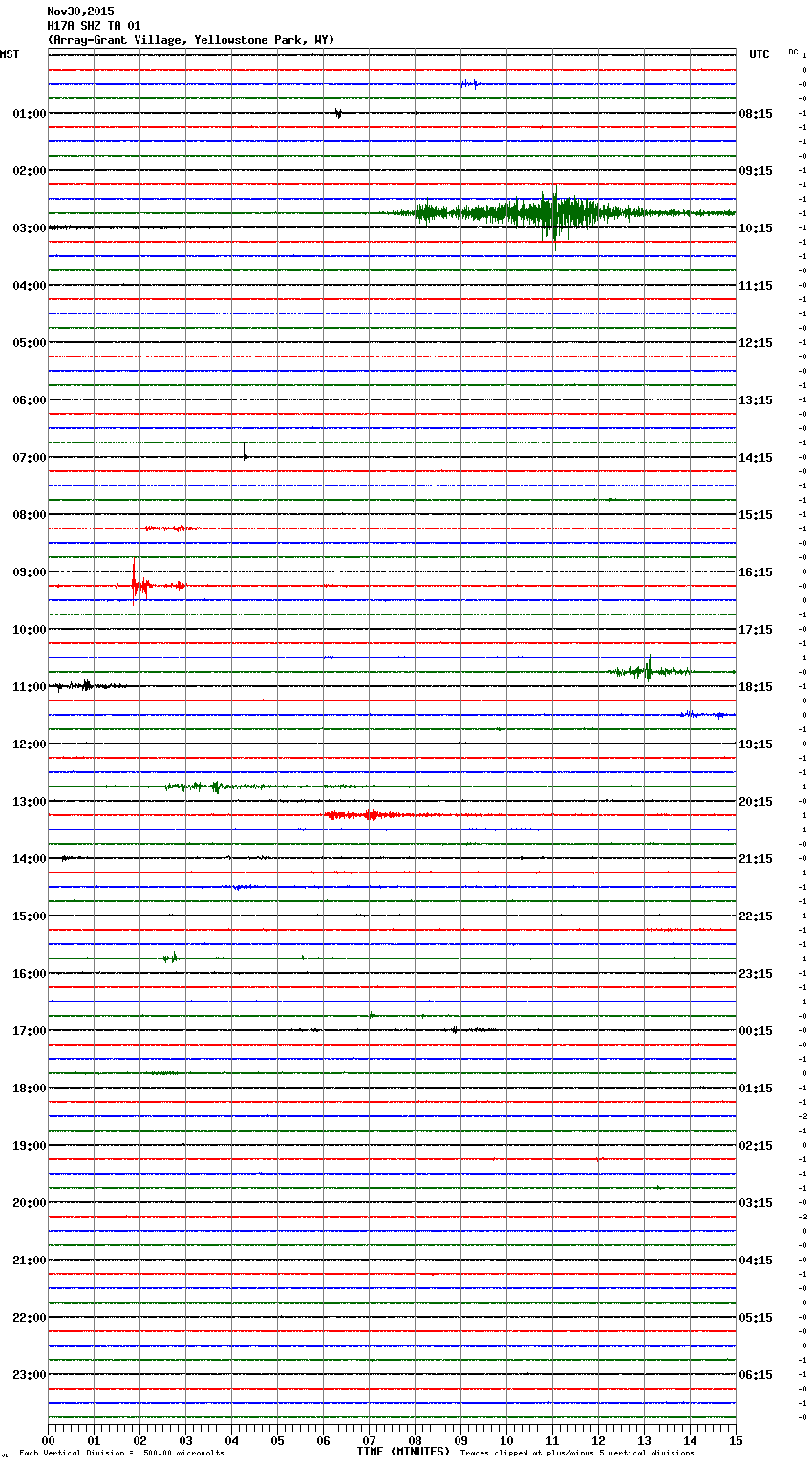Viewport: 812px width, 1466px height.
Task: Click the Traces clipped at plus/minus 5 divisions note
Action: coord(577,1454)
